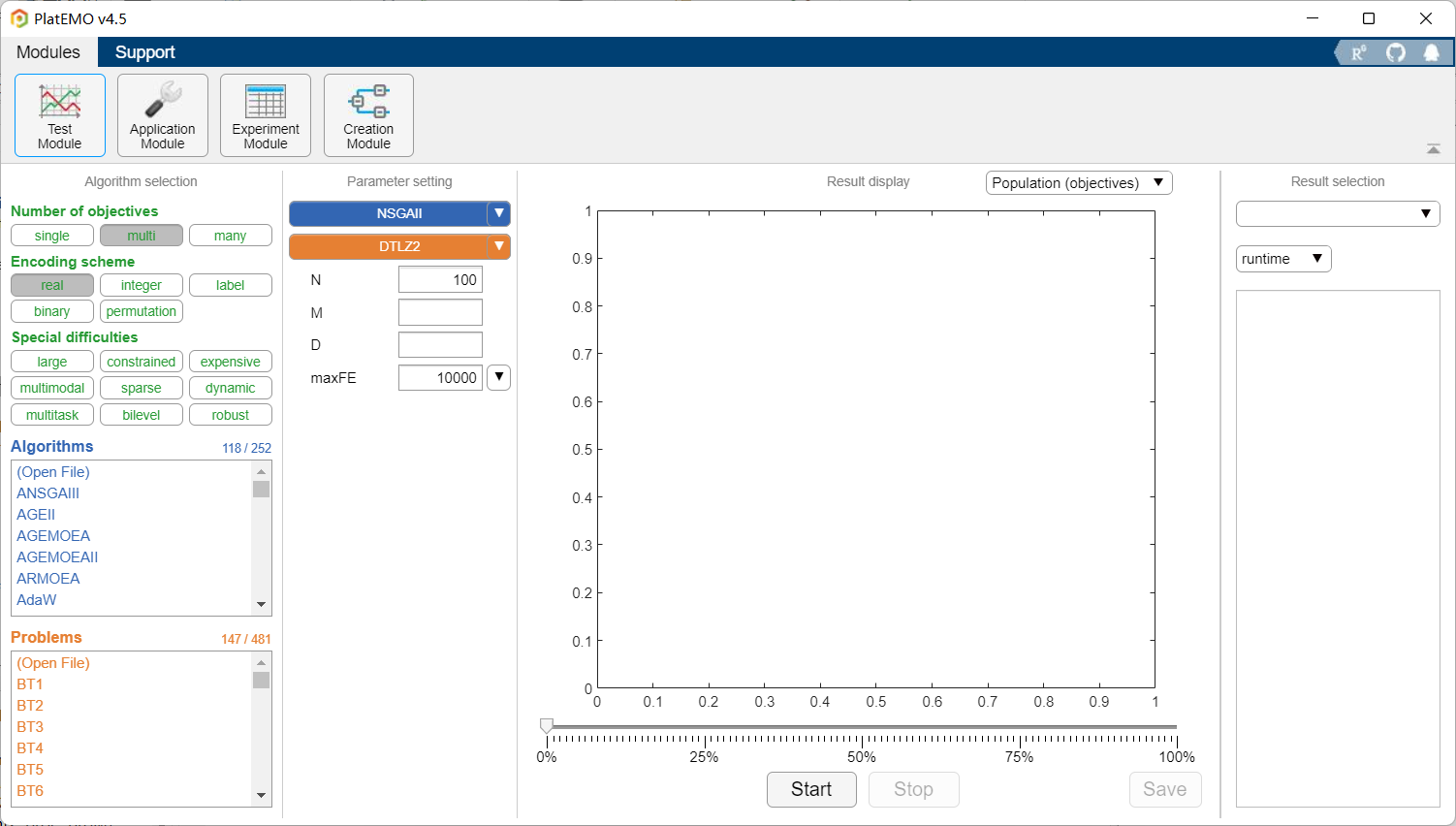Open the Application Module
The height and width of the screenshot is (826, 1456).
pos(163,115)
